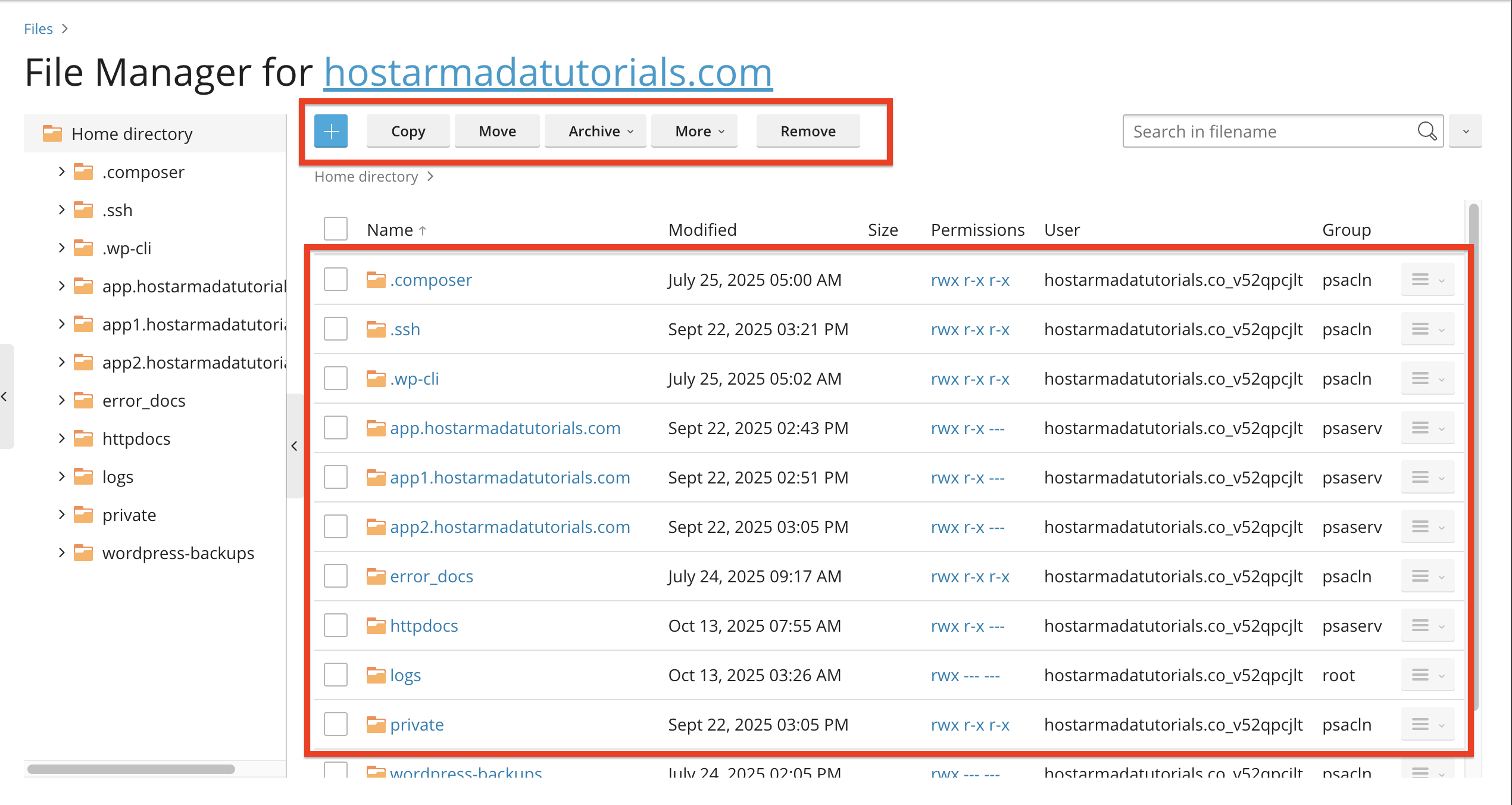Click the search magnifier icon
Viewport: 1512px width, 805px height.
[1427, 131]
